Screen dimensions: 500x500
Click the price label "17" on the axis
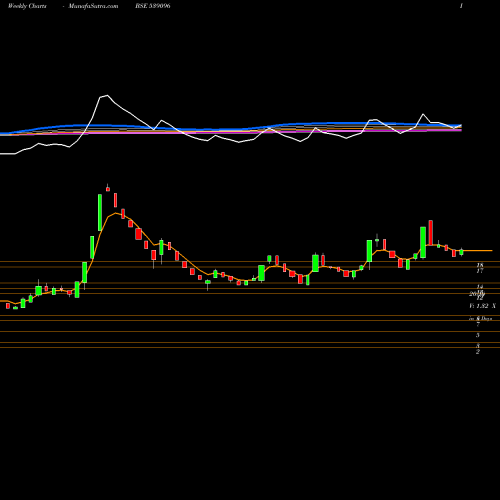coord(480,271)
